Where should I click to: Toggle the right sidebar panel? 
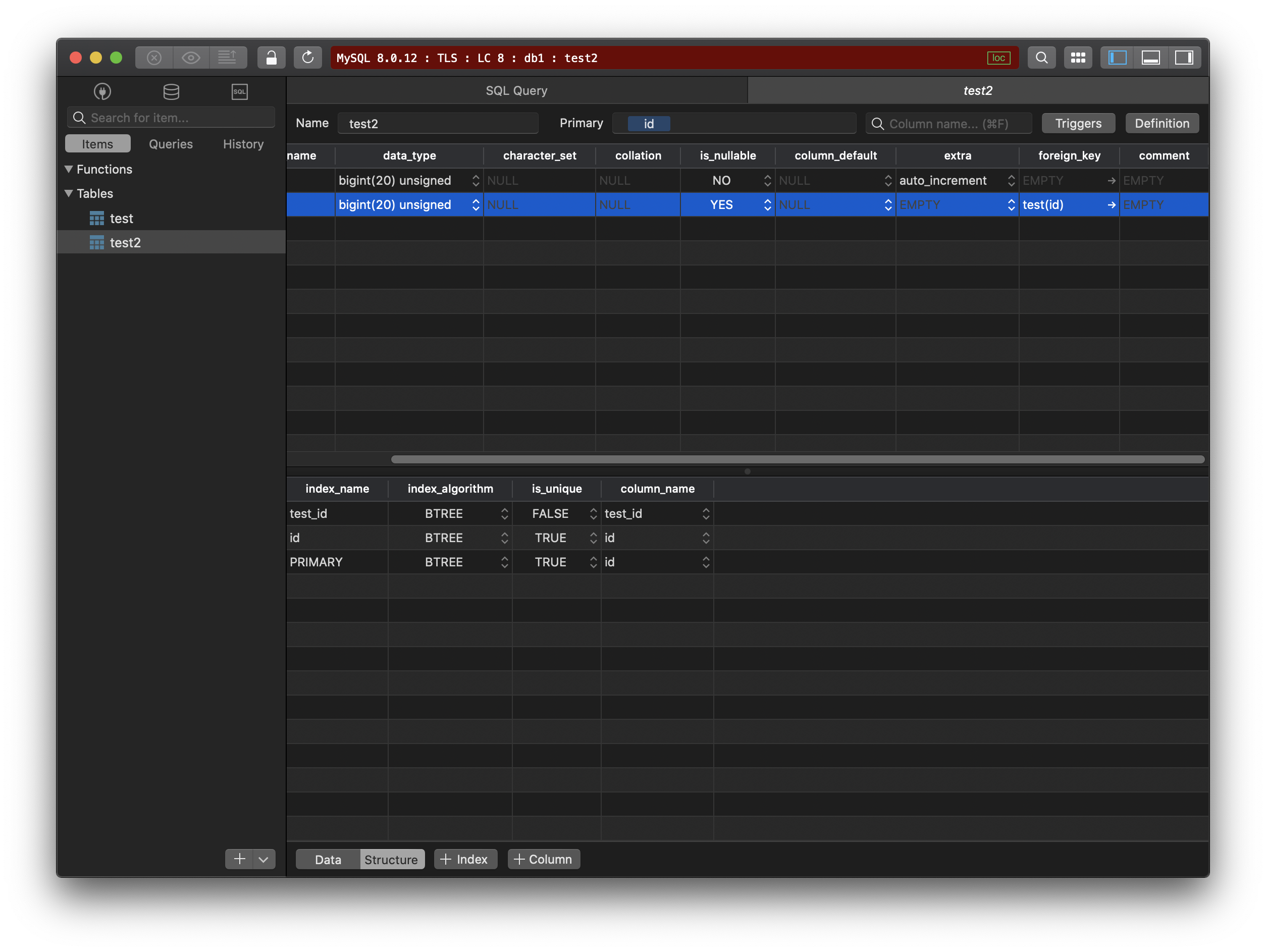(1184, 58)
